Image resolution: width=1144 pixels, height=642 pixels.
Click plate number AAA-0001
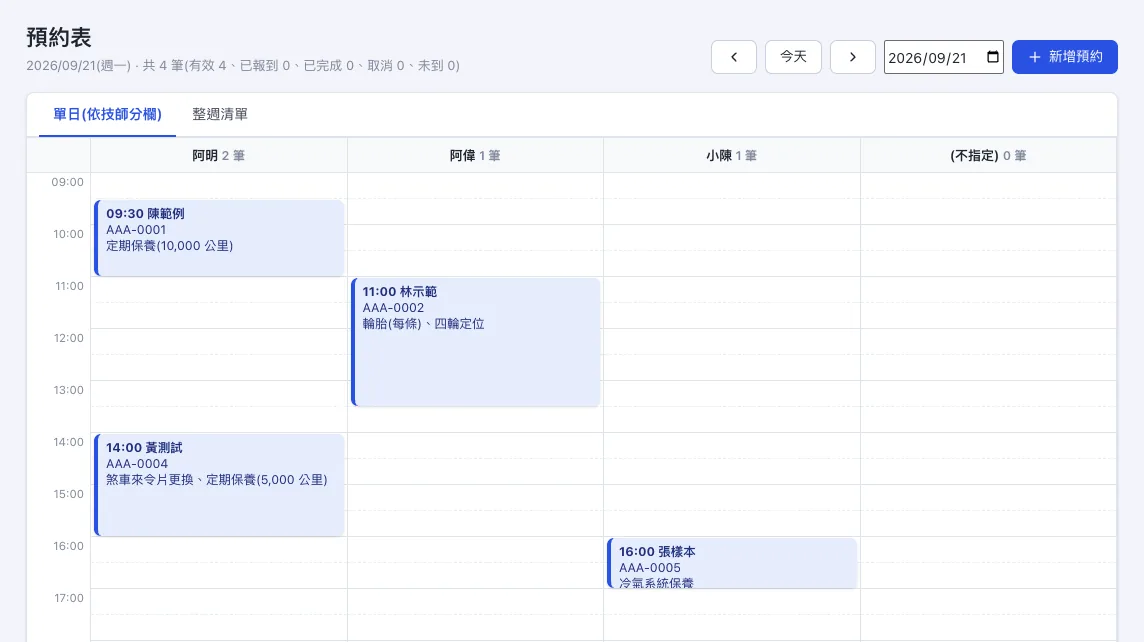click(x=136, y=230)
